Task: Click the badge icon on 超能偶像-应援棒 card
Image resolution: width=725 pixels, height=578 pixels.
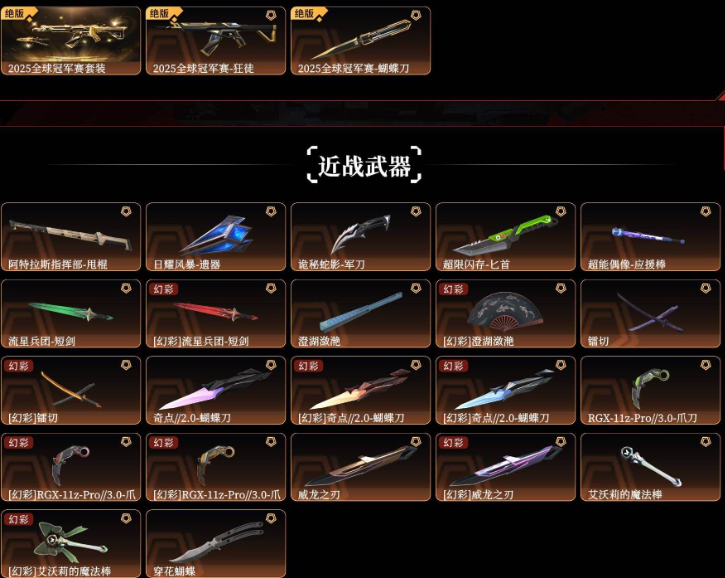Action: pos(706,211)
